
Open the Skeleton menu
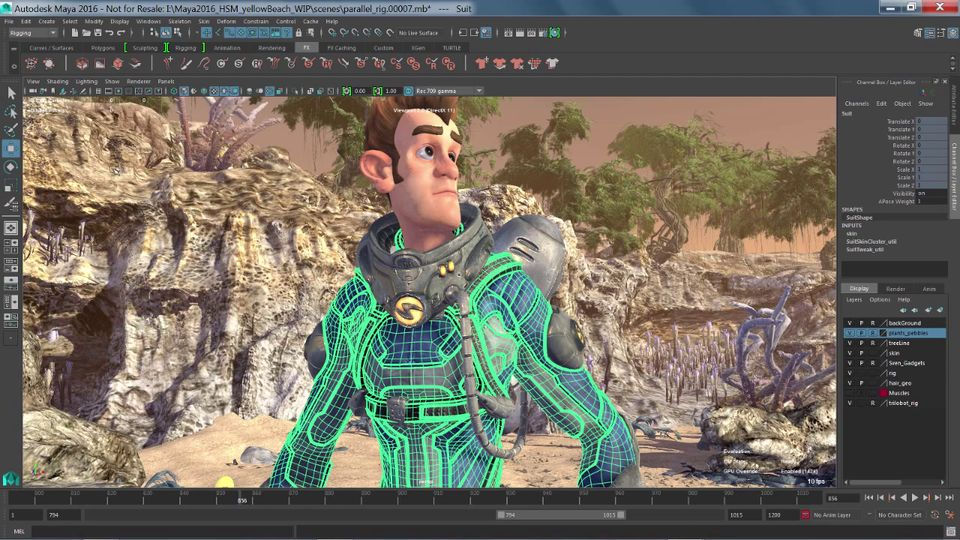click(x=179, y=21)
